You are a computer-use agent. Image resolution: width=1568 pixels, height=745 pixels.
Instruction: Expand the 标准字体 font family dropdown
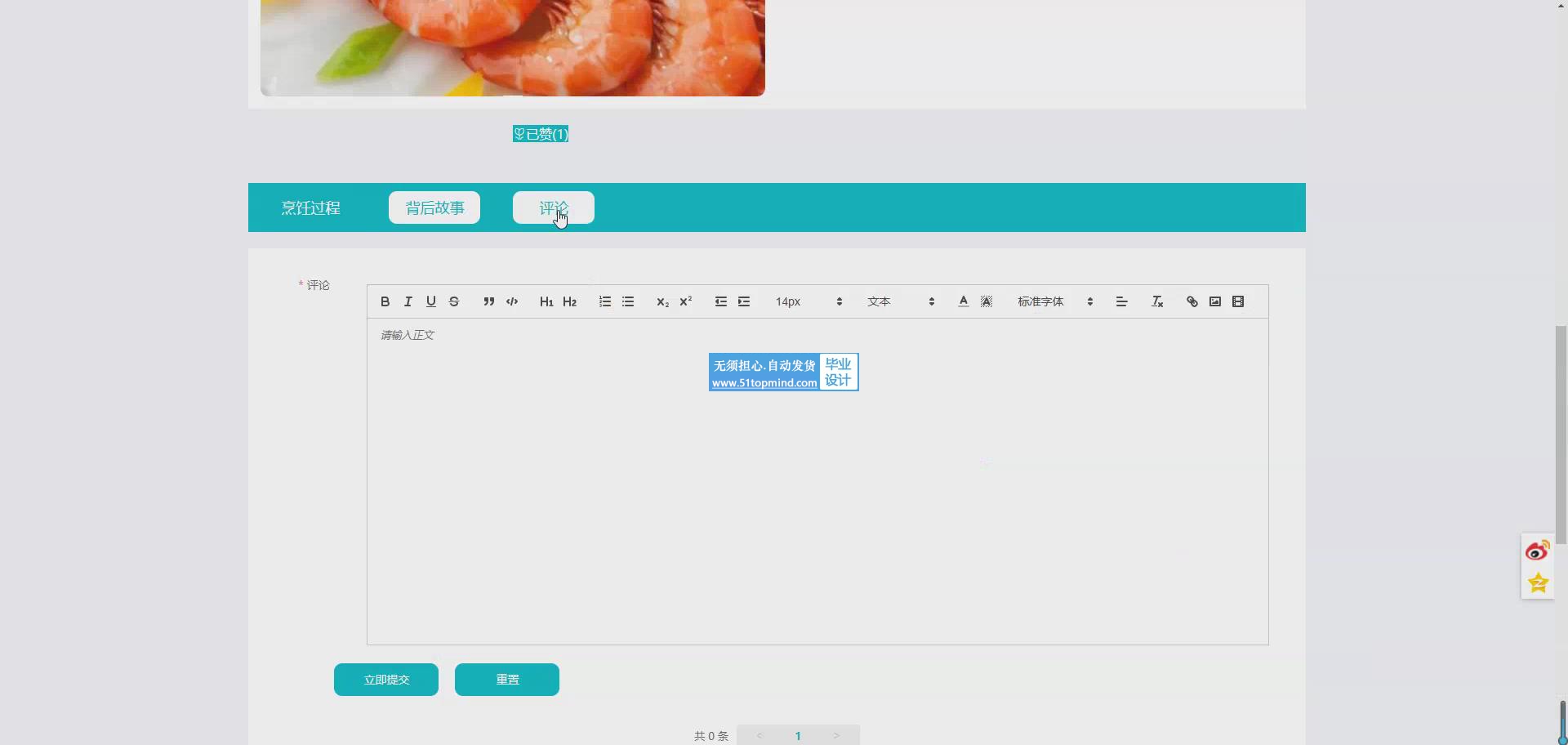[x=1054, y=301]
